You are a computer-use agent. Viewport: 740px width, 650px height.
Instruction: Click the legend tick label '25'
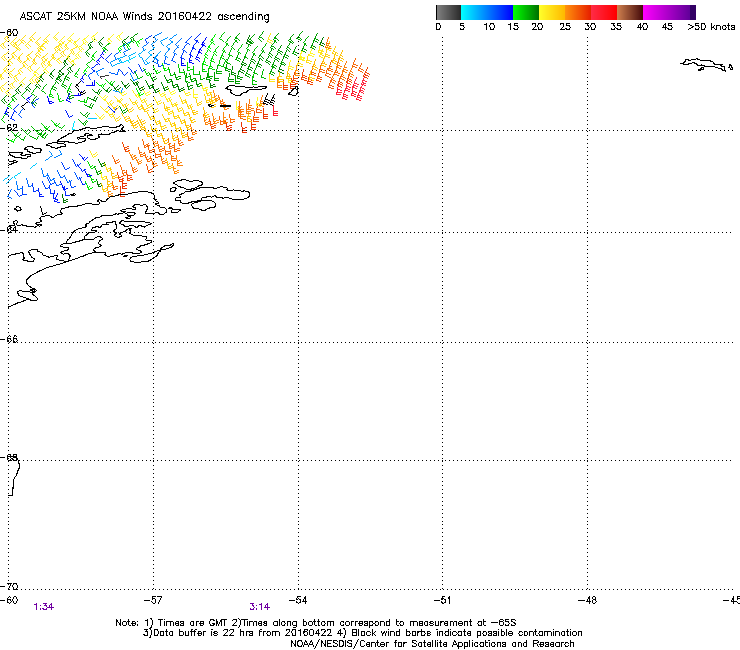coord(565,27)
